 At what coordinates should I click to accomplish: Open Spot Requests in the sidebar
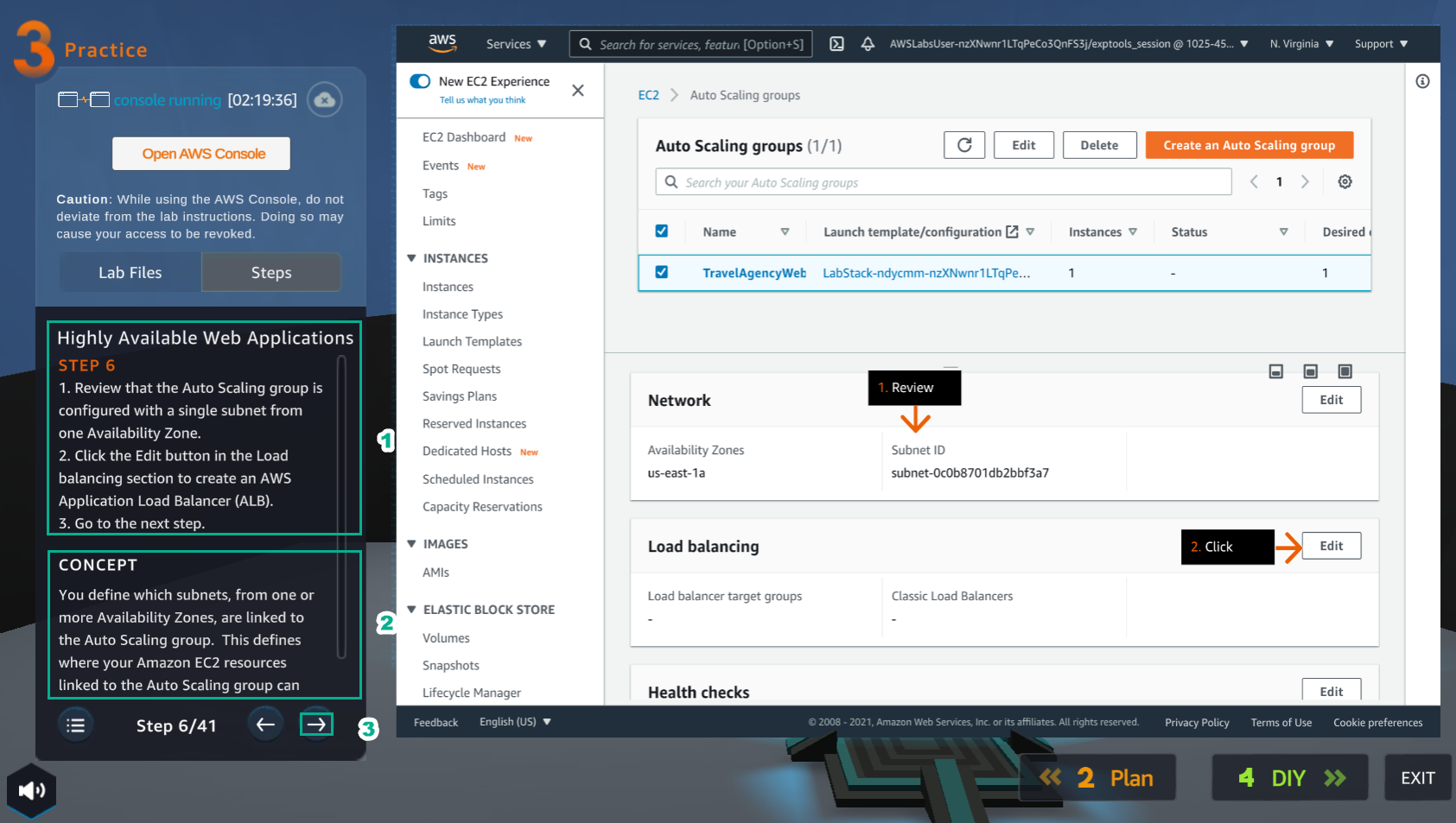461,369
